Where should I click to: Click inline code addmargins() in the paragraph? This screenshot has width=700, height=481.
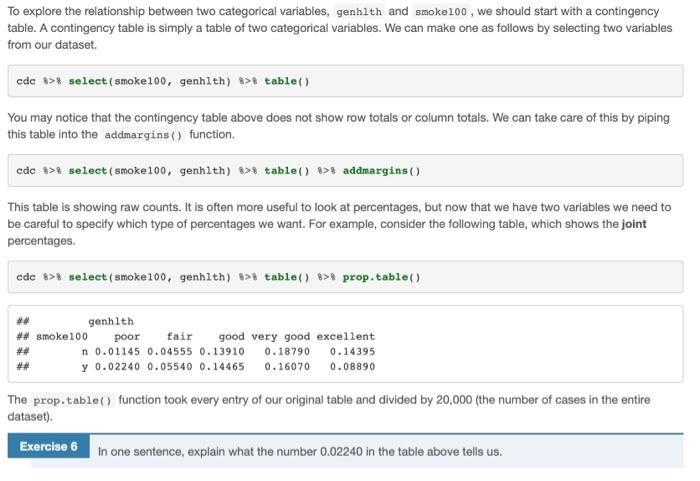[x=143, y=135]
